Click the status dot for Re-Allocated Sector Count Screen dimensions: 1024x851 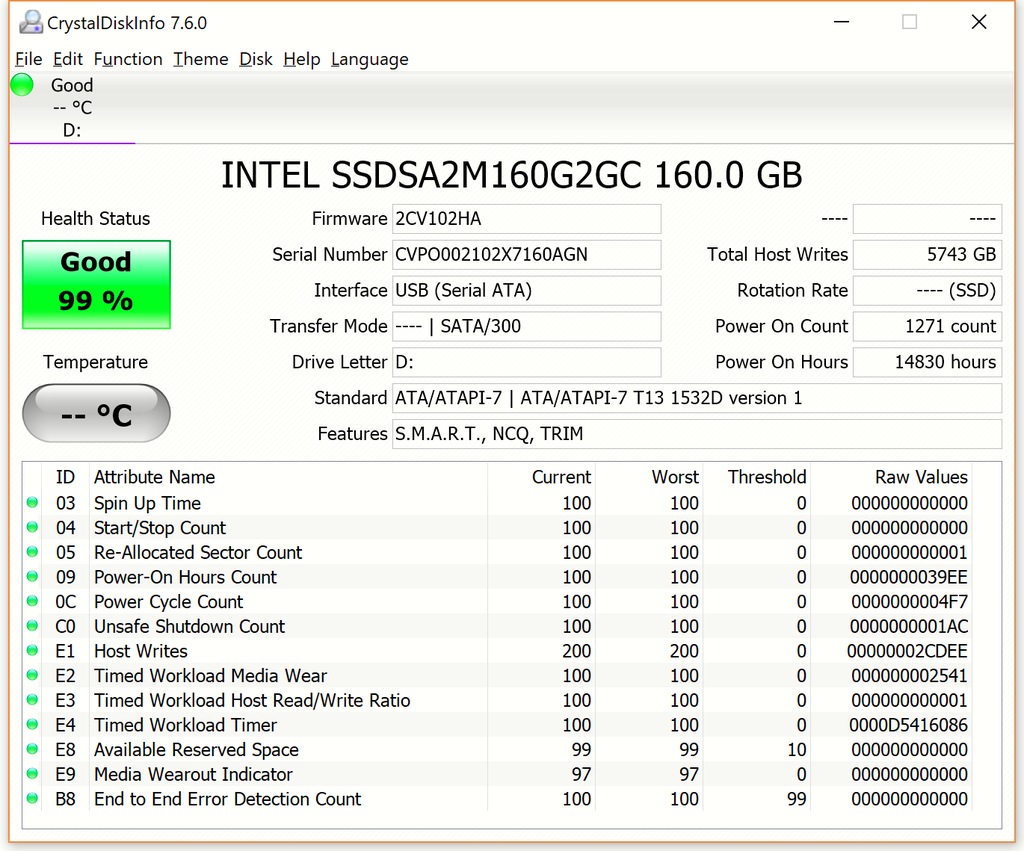point(32,552)
